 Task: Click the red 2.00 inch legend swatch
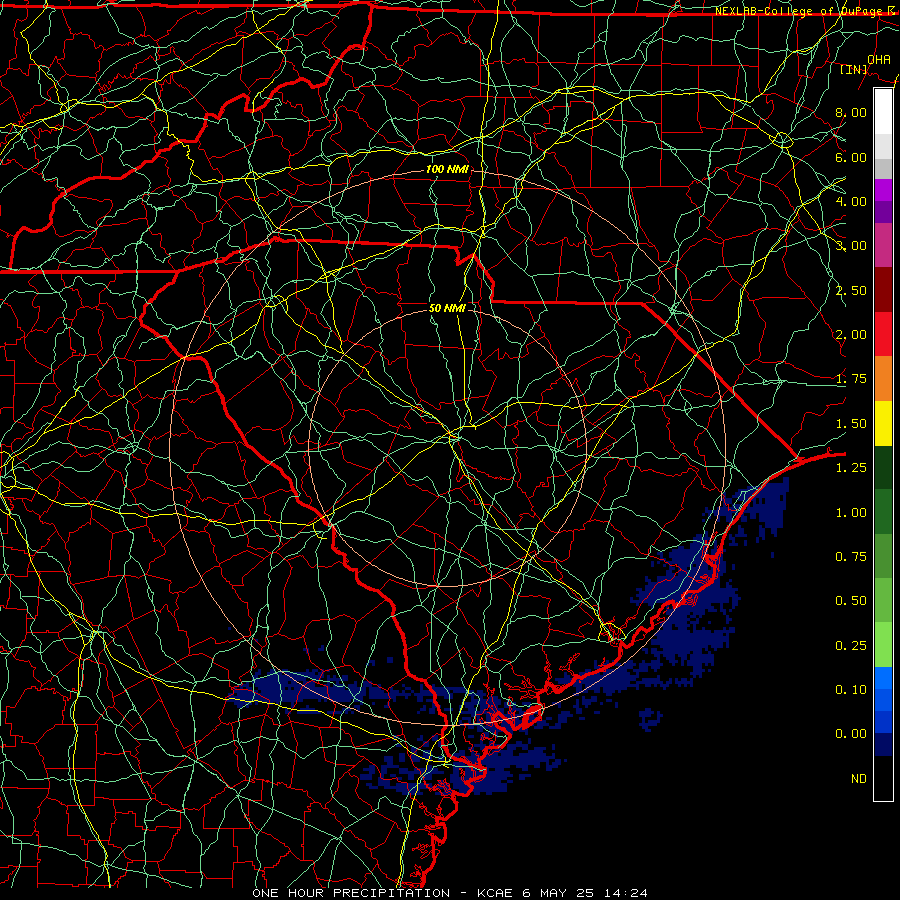883,334
